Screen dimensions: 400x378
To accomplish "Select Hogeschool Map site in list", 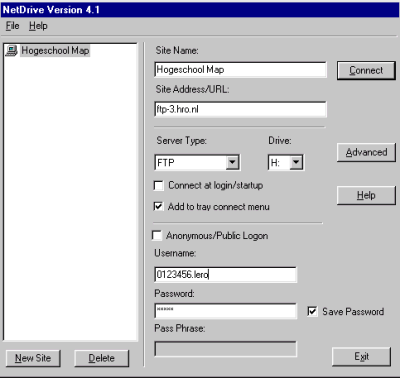I will click(x=55, y=51).
